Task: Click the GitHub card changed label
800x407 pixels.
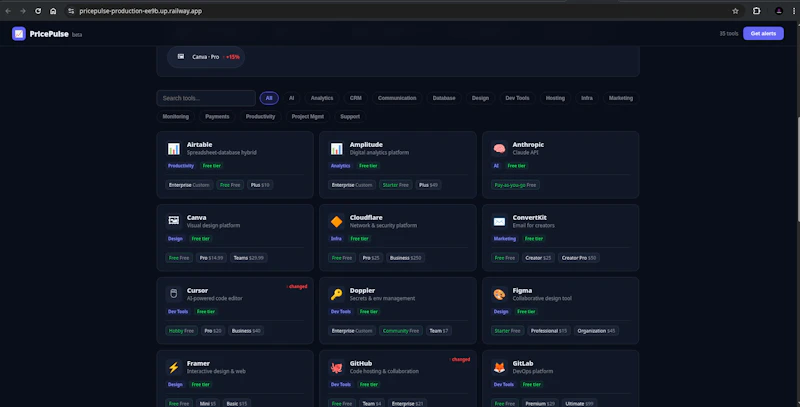Action: click(460, 360)
